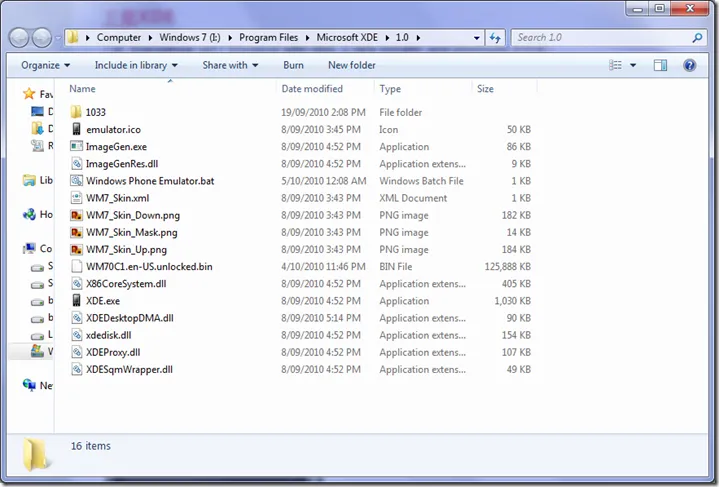Sort by the Size column header

(504, 89)
